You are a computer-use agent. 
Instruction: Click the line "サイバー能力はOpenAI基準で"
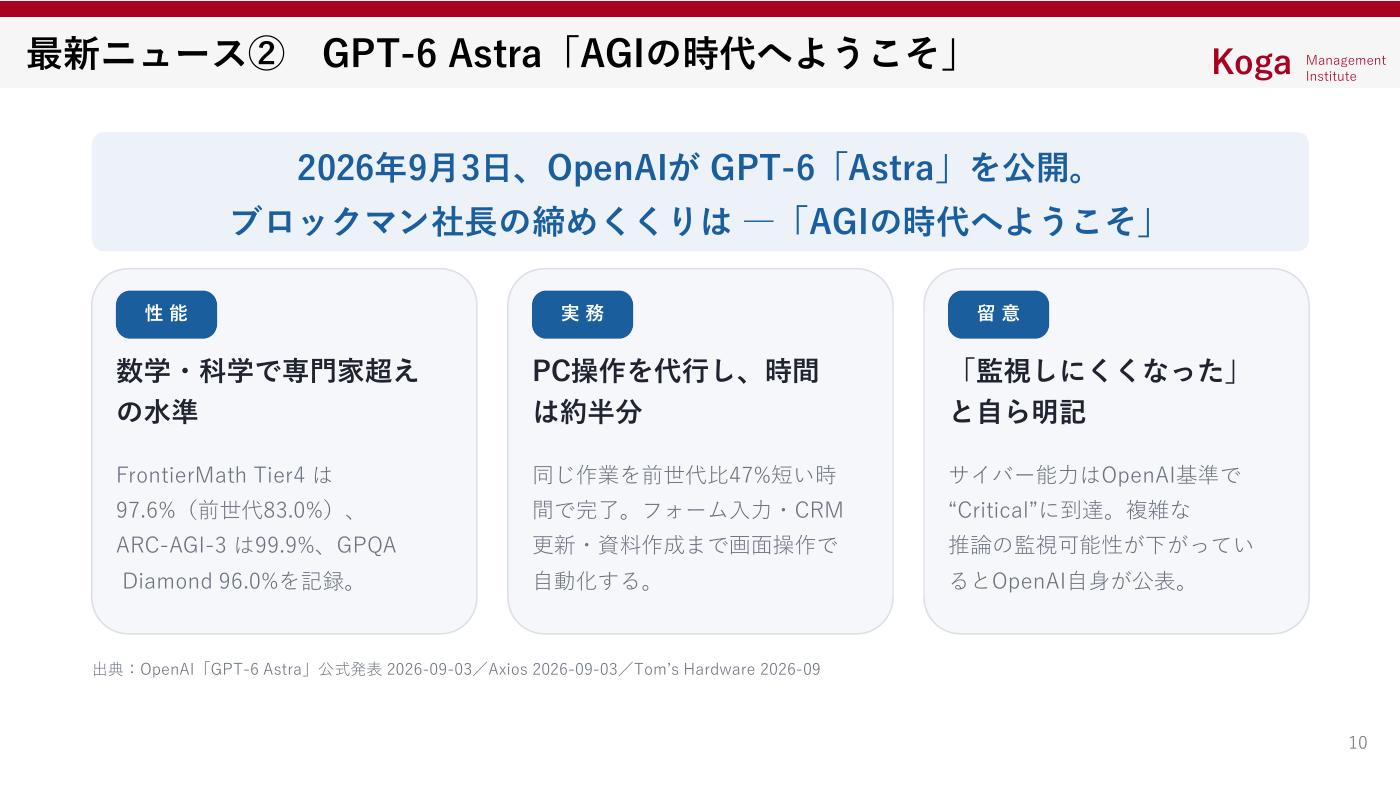click(x=1094, y=474)
